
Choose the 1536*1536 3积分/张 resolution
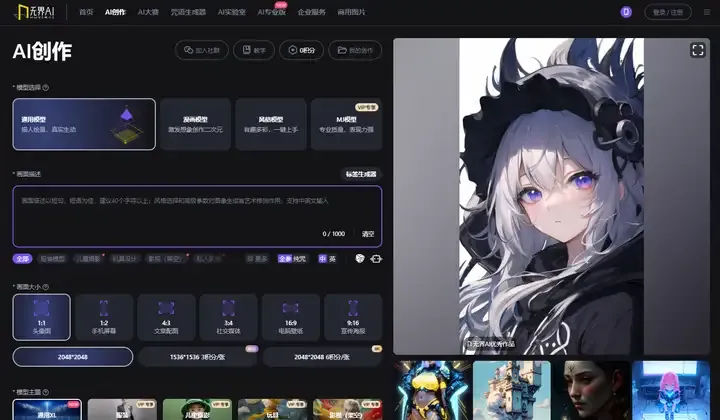(x=197, y=357)
